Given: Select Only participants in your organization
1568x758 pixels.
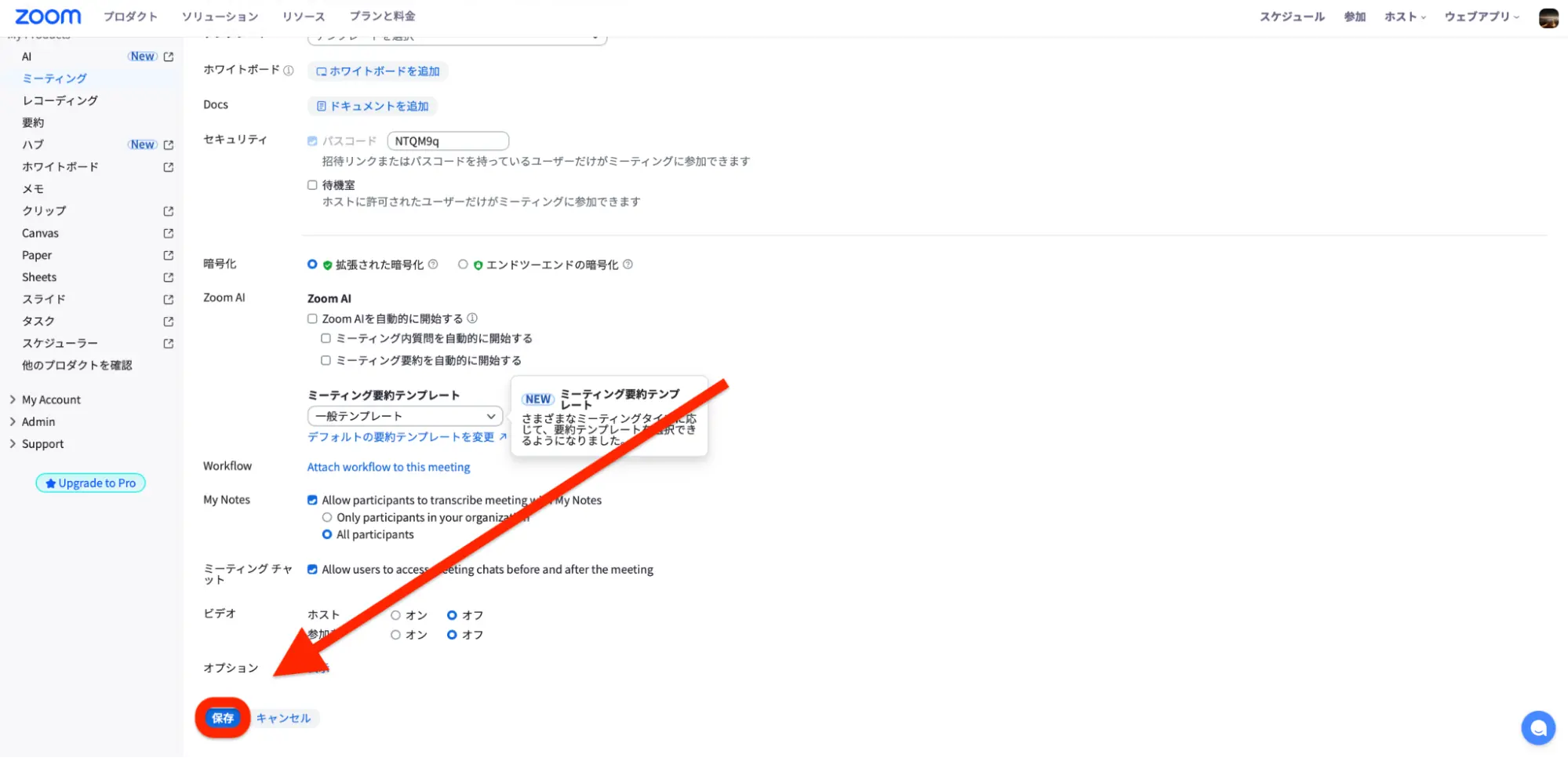Looking at the screenshot, I should [327, 517].
